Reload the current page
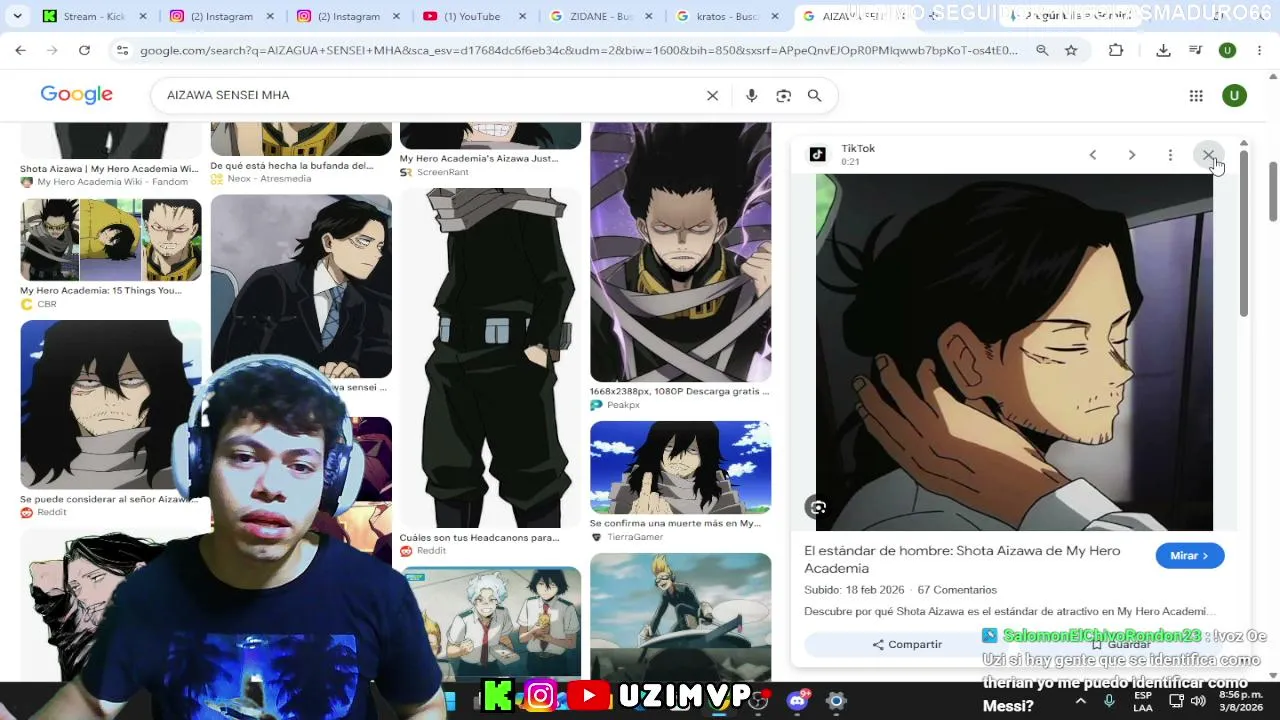 [x=84, y=50]
